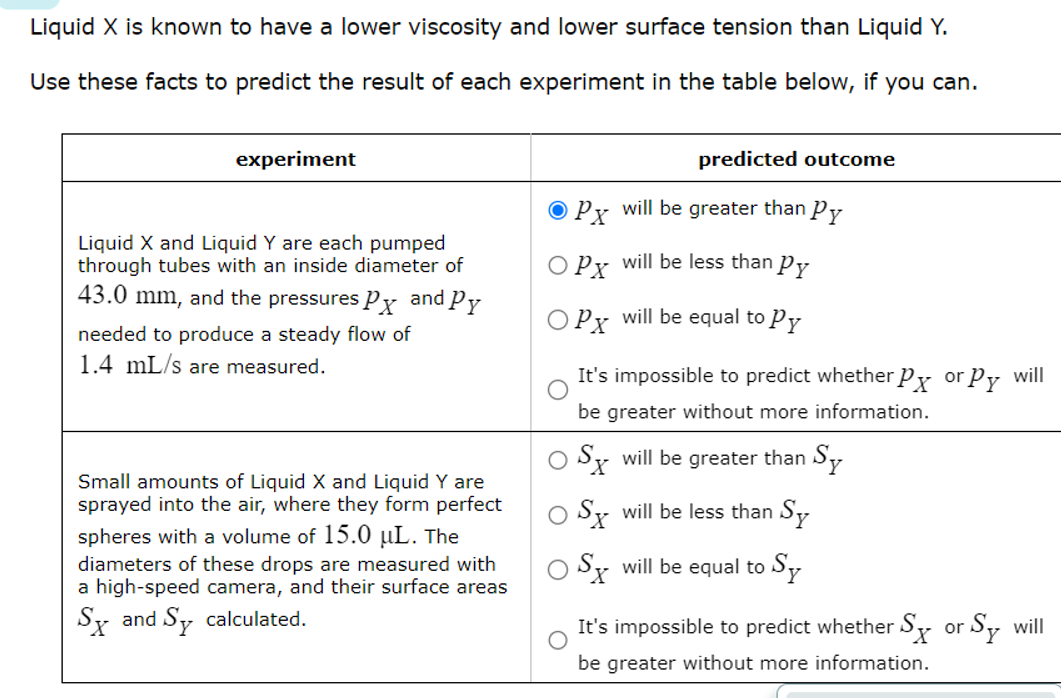Select impossible to predict for pressure experiment
Screen dimensions: 1061x698
[x=557, y=389]
